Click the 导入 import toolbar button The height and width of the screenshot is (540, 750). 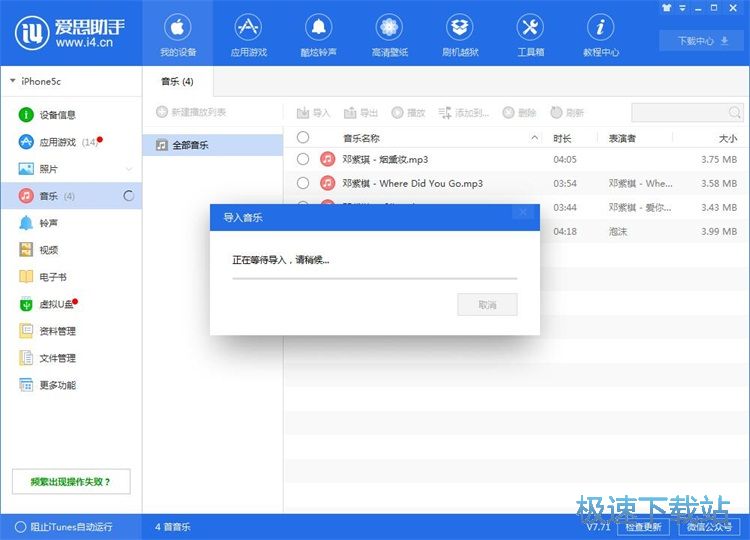click(313, 113)
